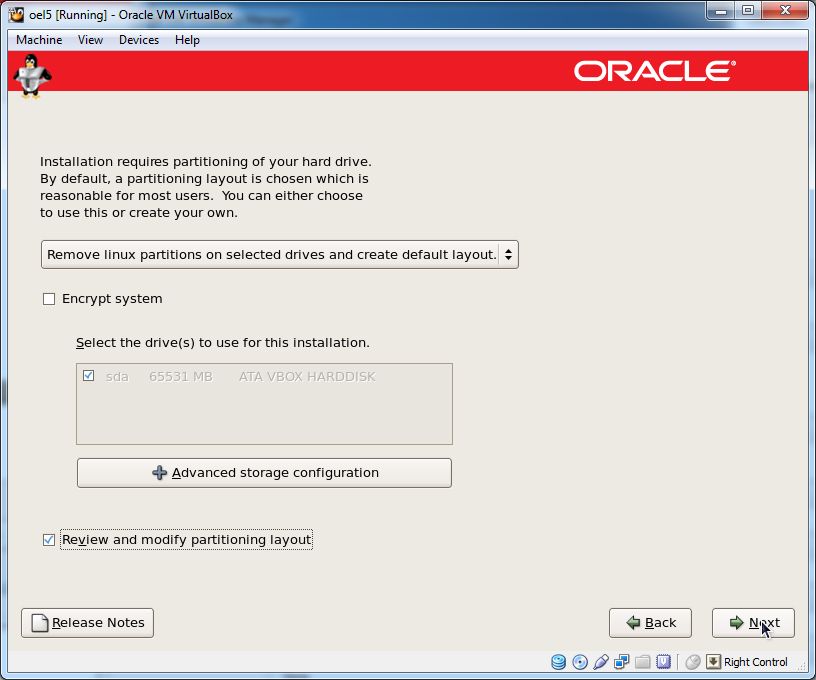816x680 pixels.
Task: Click the virtualization chip status icon
Action: click(664, 662)
